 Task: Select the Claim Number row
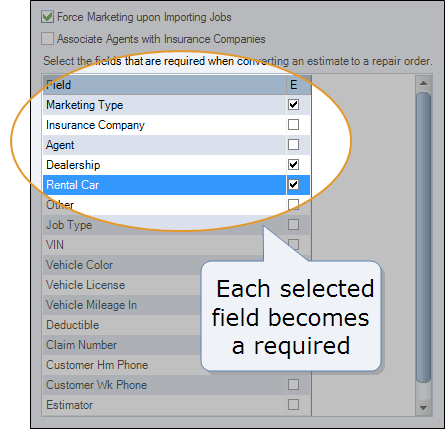click(x=177, y=345)
